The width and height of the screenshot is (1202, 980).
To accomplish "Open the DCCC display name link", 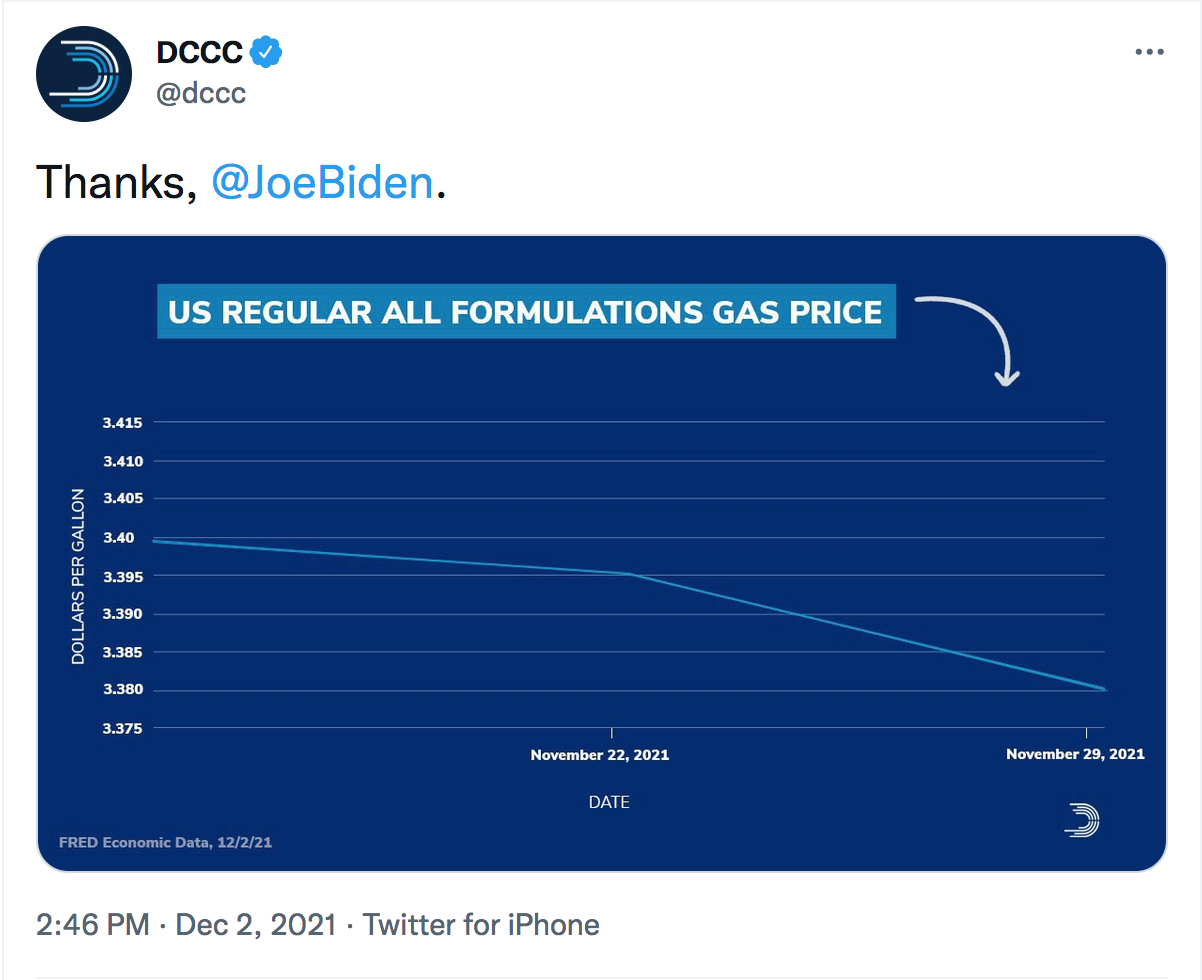I will pyautogui.click(x=200, y=52).
